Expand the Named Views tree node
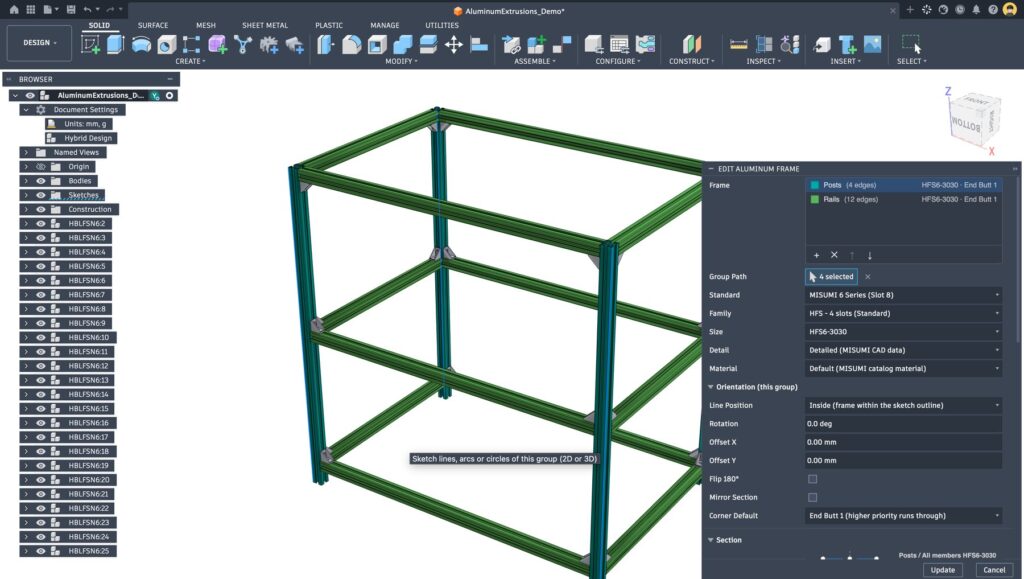Image resolution: width=1024 pixels, height=579 pixels. point(26,152)
